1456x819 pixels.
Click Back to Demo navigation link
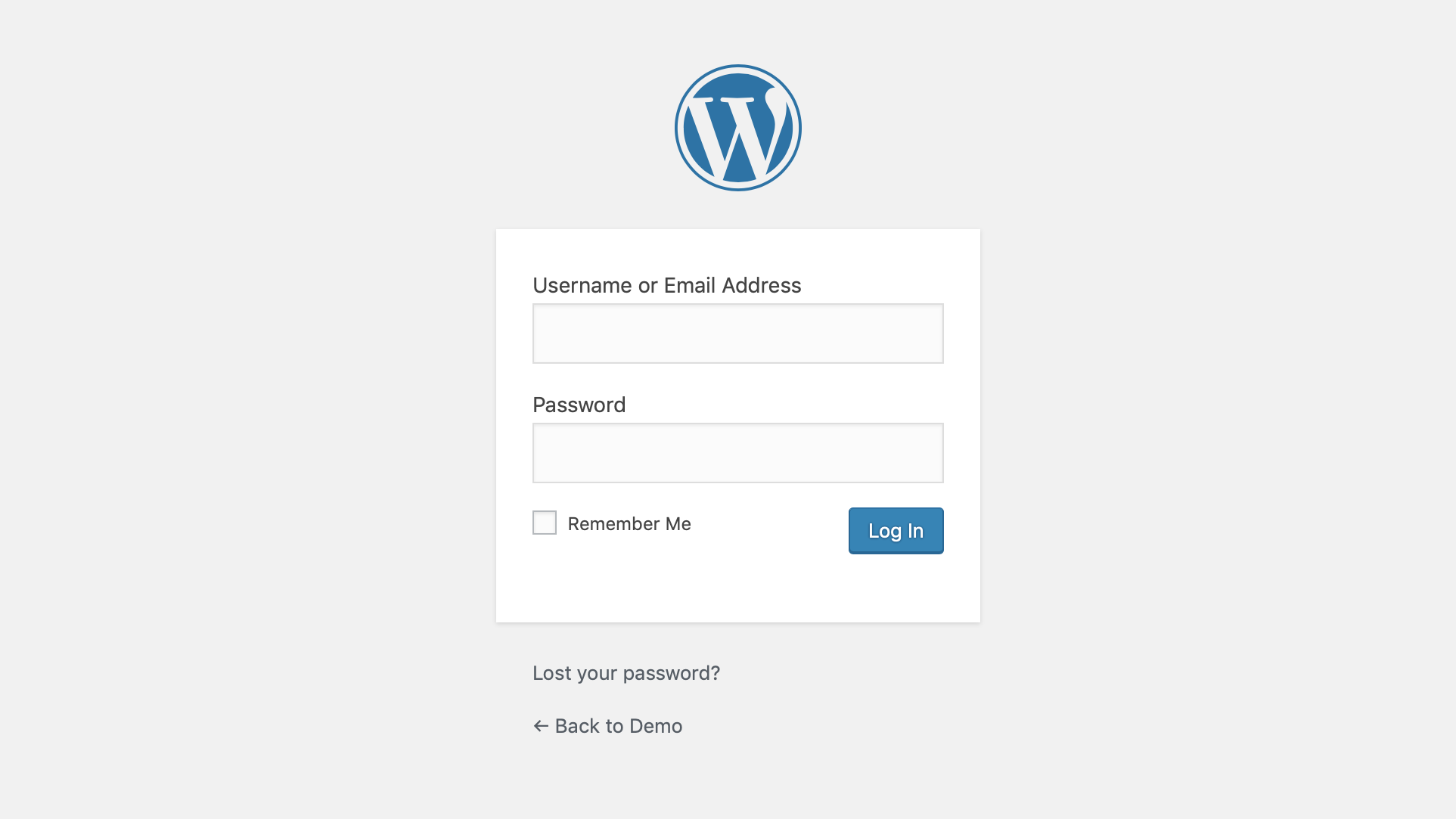(x=607, y=725)
